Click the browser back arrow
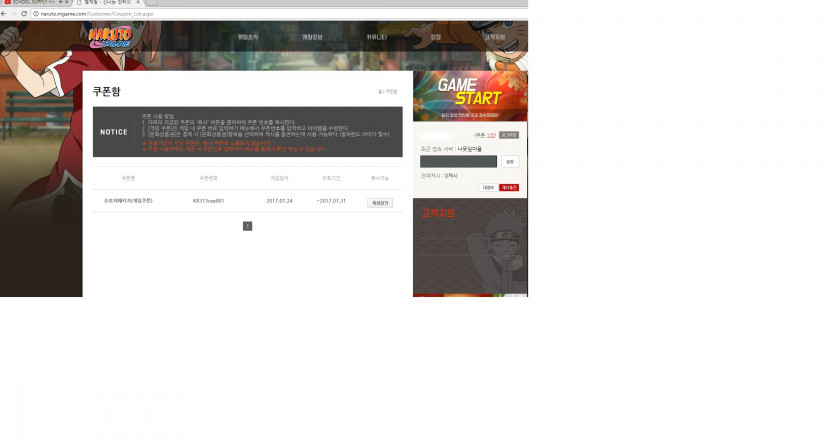This screenshot has height=440, width=840. tap(5, 14)
